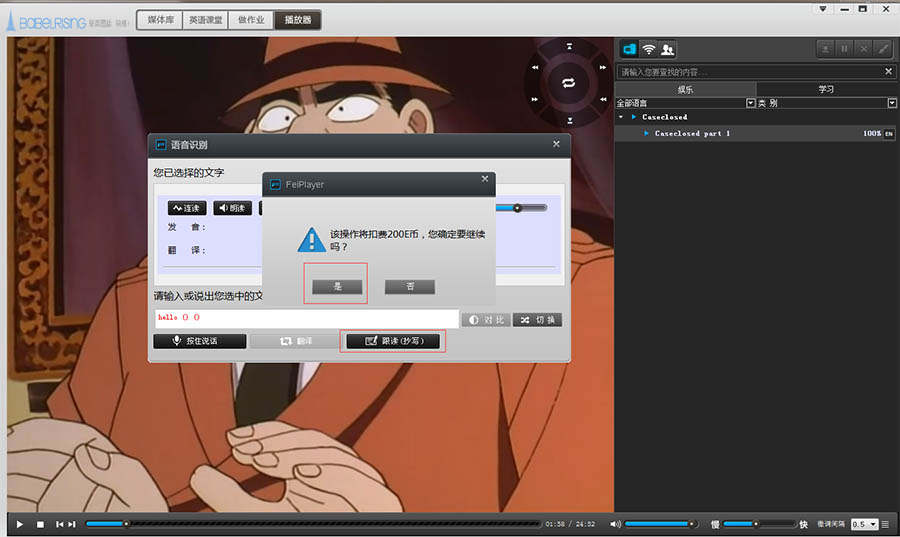Select the Wi-Fi network panel icon
The height and width of the screenshot is (537, 900).
[x=649, y=49]
